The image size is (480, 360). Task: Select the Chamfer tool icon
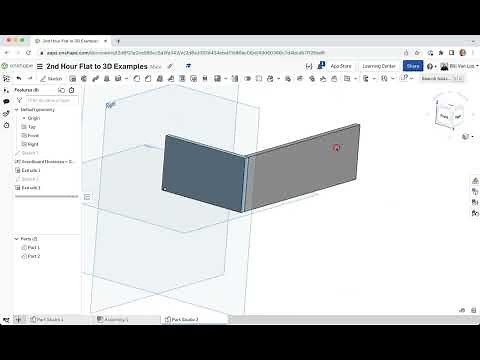[148, 79]
